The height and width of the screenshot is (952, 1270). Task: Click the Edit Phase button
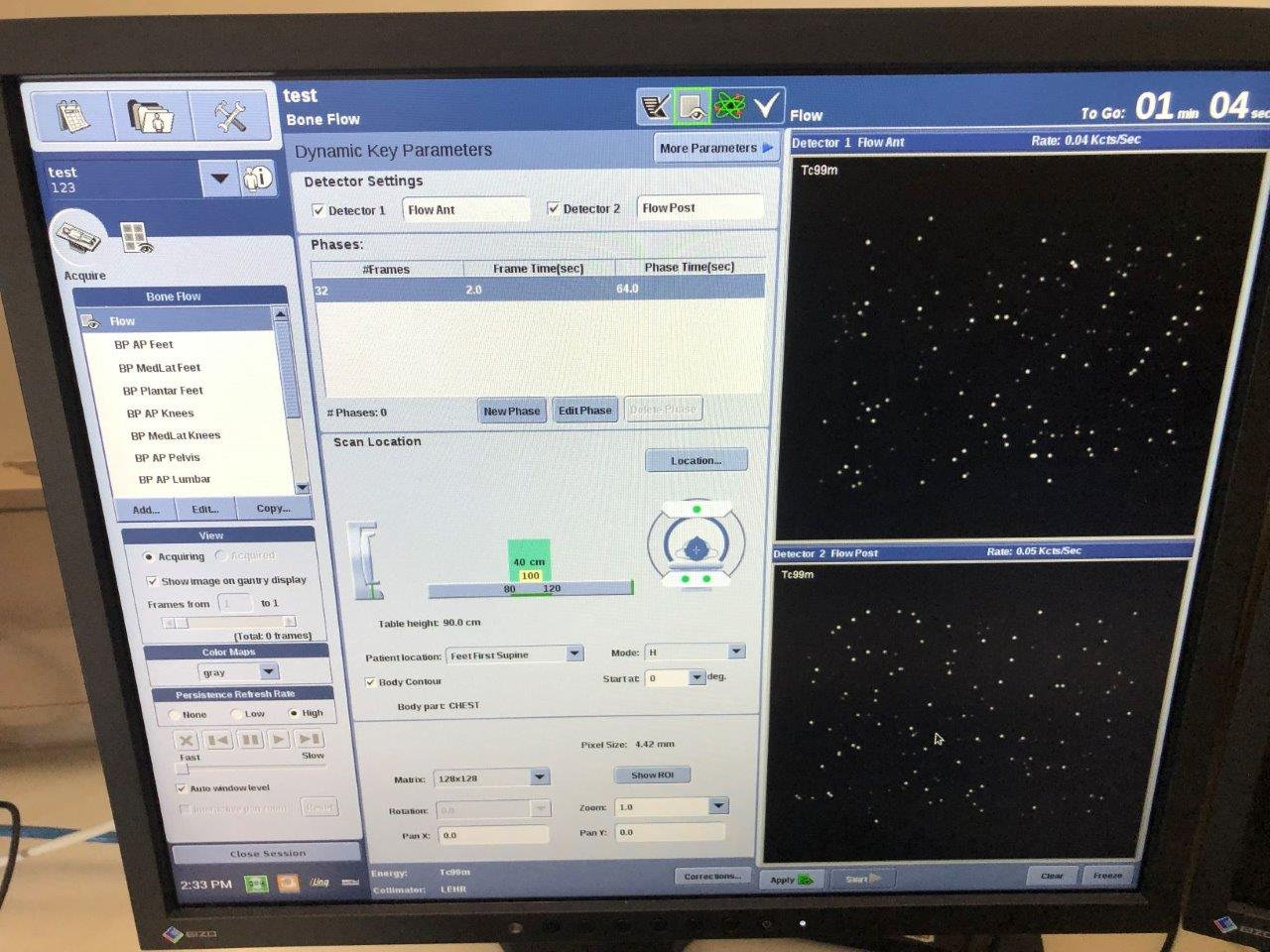click(x=584, y=411)
